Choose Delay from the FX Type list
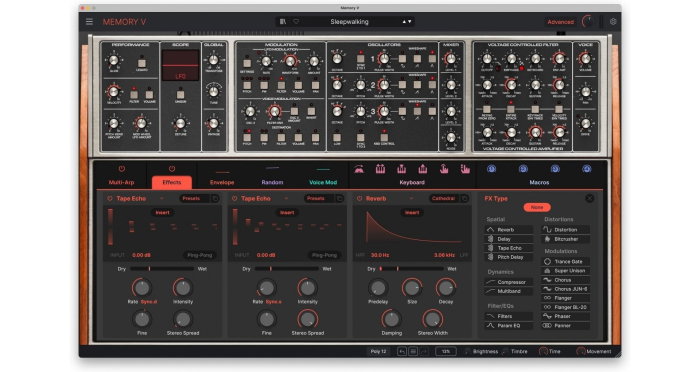 tap(509, 239)
